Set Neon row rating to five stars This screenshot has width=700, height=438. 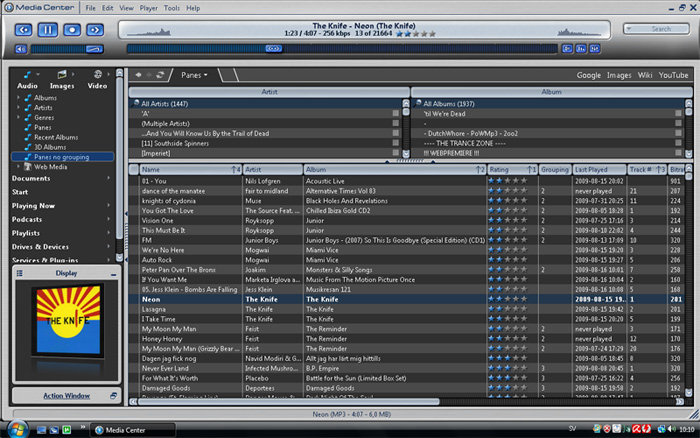coord(524,299)
